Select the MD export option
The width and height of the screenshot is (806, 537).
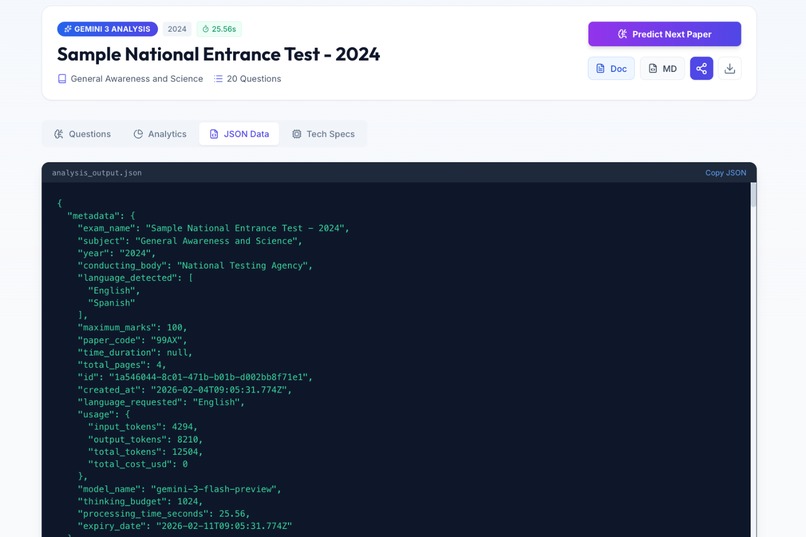tap(662, 68)
